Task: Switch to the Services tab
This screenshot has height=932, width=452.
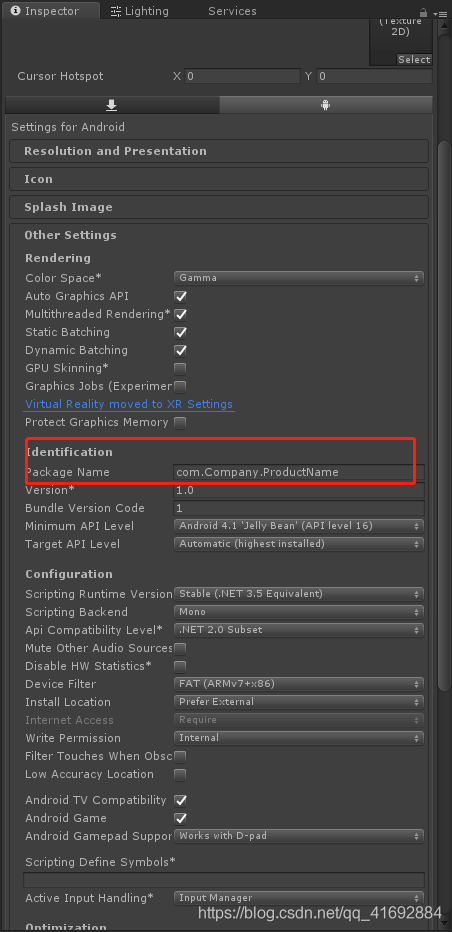Action: point(232,11)
